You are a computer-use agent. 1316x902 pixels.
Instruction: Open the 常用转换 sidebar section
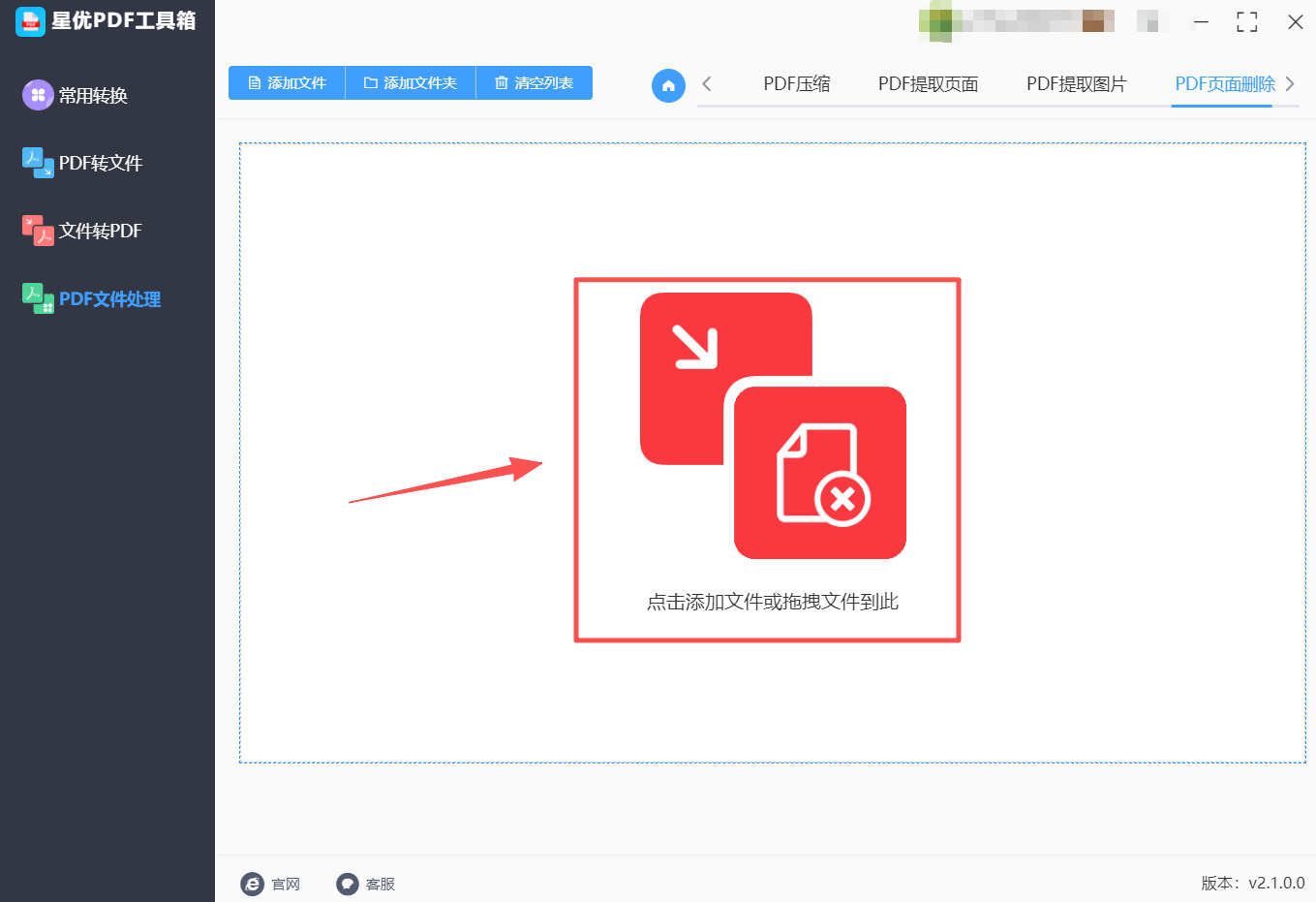pyautogui.click(x=76, y=95)
